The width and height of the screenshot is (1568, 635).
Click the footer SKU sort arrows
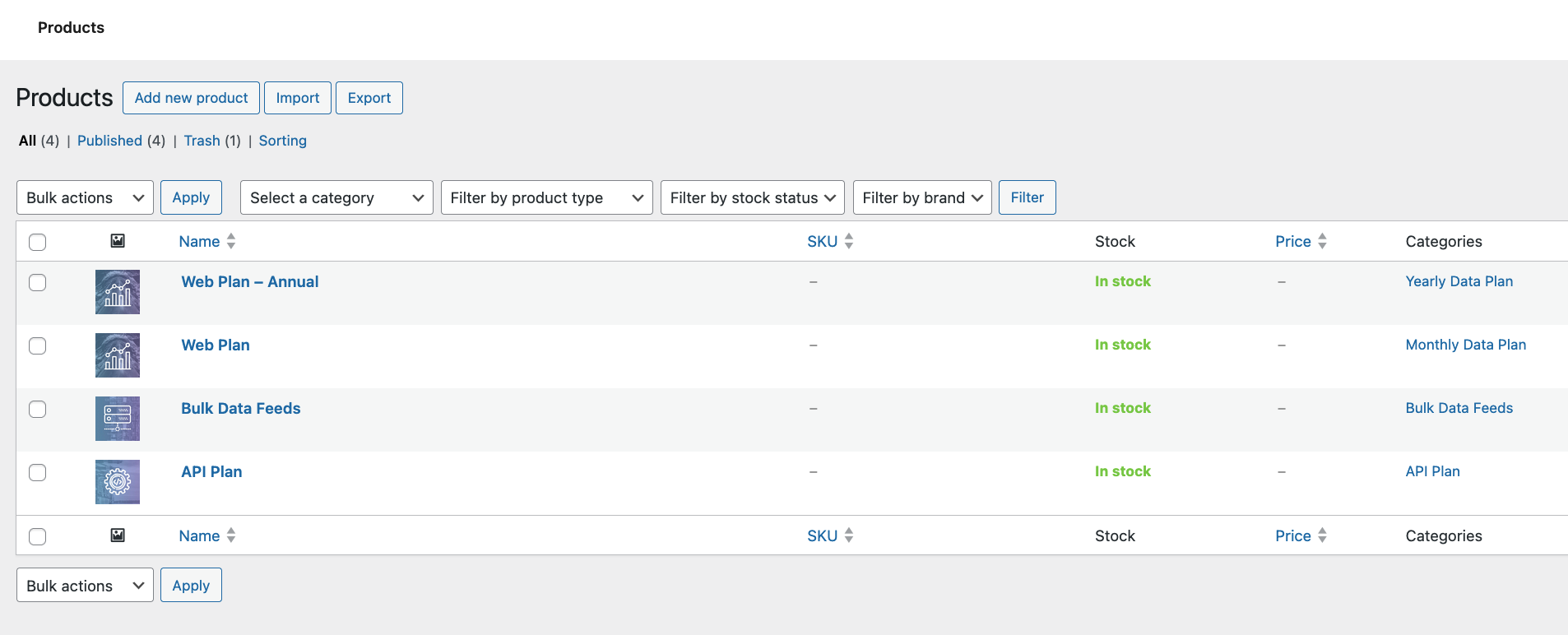coord(849,535)
